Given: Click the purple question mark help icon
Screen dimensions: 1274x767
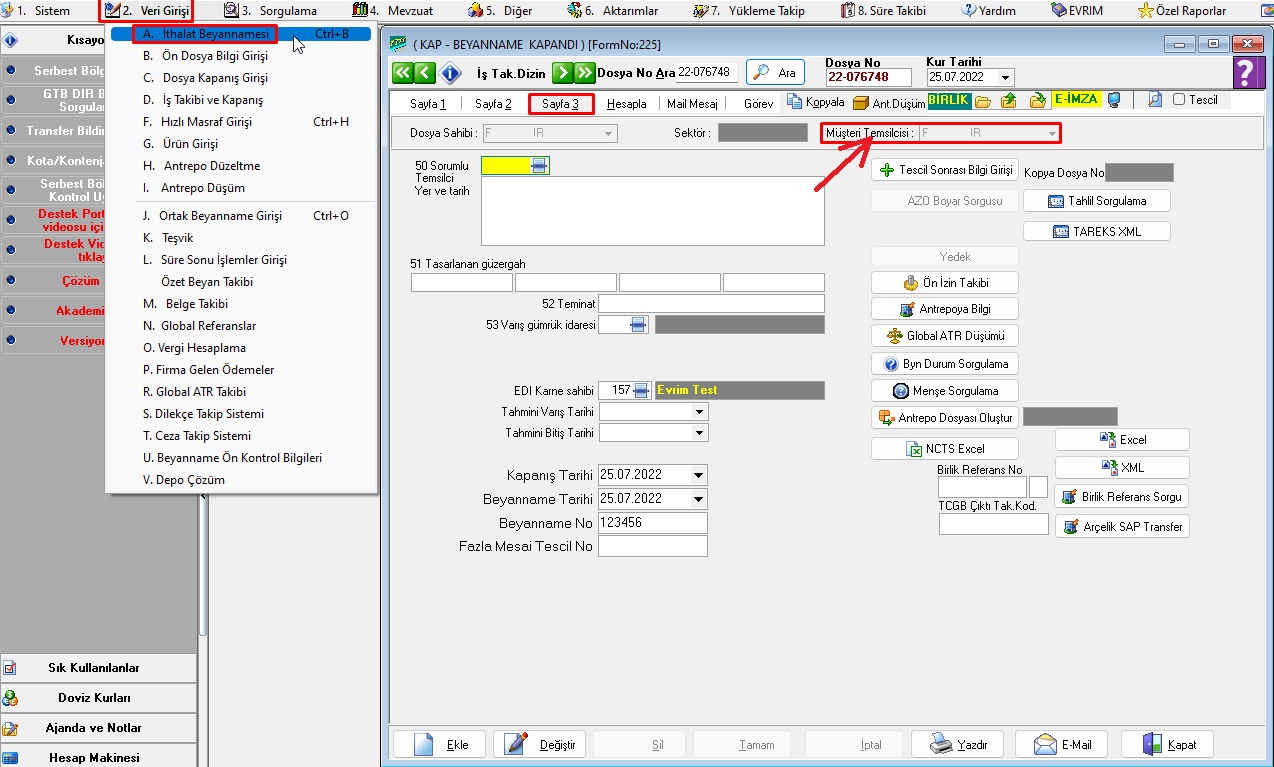Looking at the screenshot, I should (x=1245, y=73).
